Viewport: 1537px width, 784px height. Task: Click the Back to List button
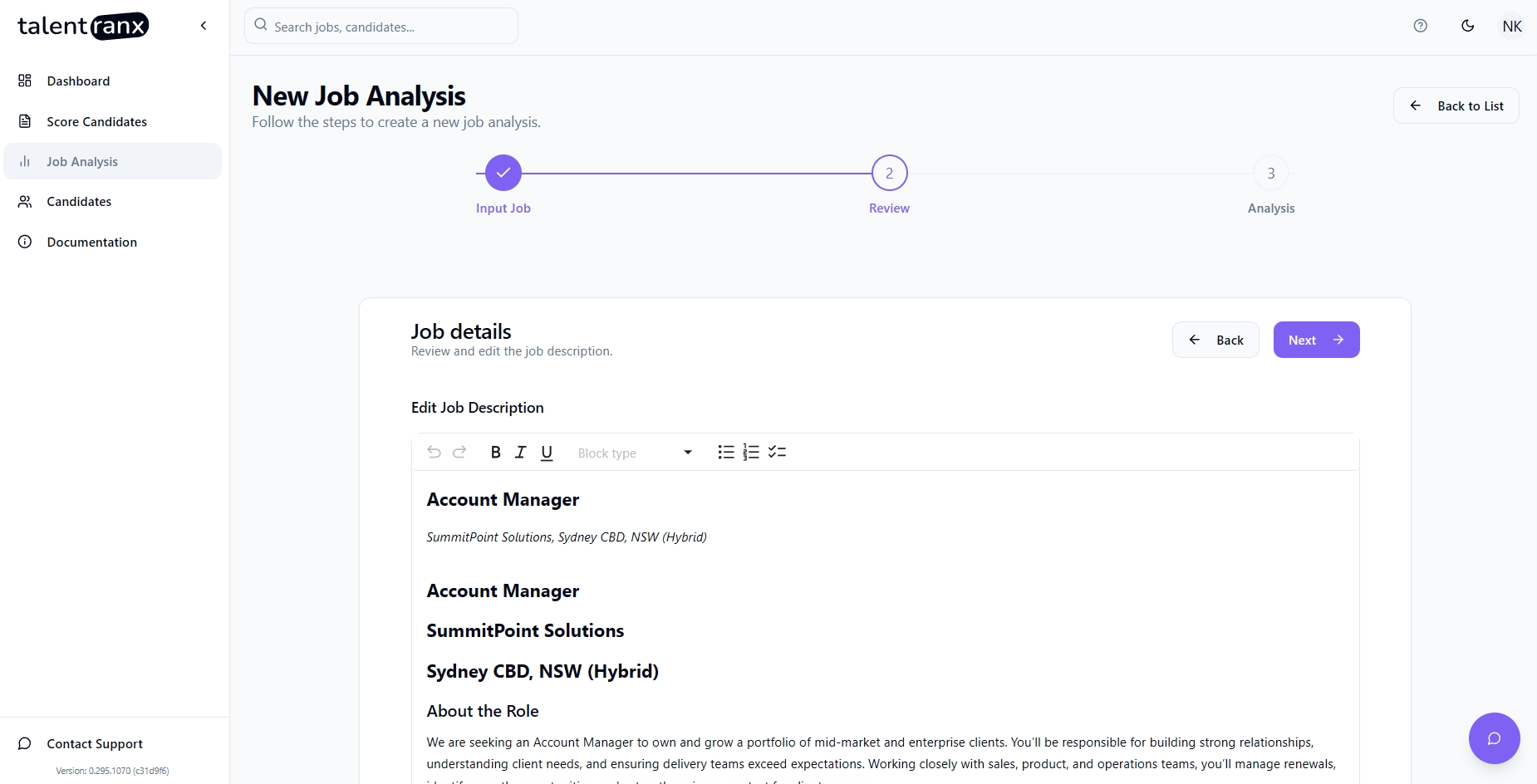1456,105
